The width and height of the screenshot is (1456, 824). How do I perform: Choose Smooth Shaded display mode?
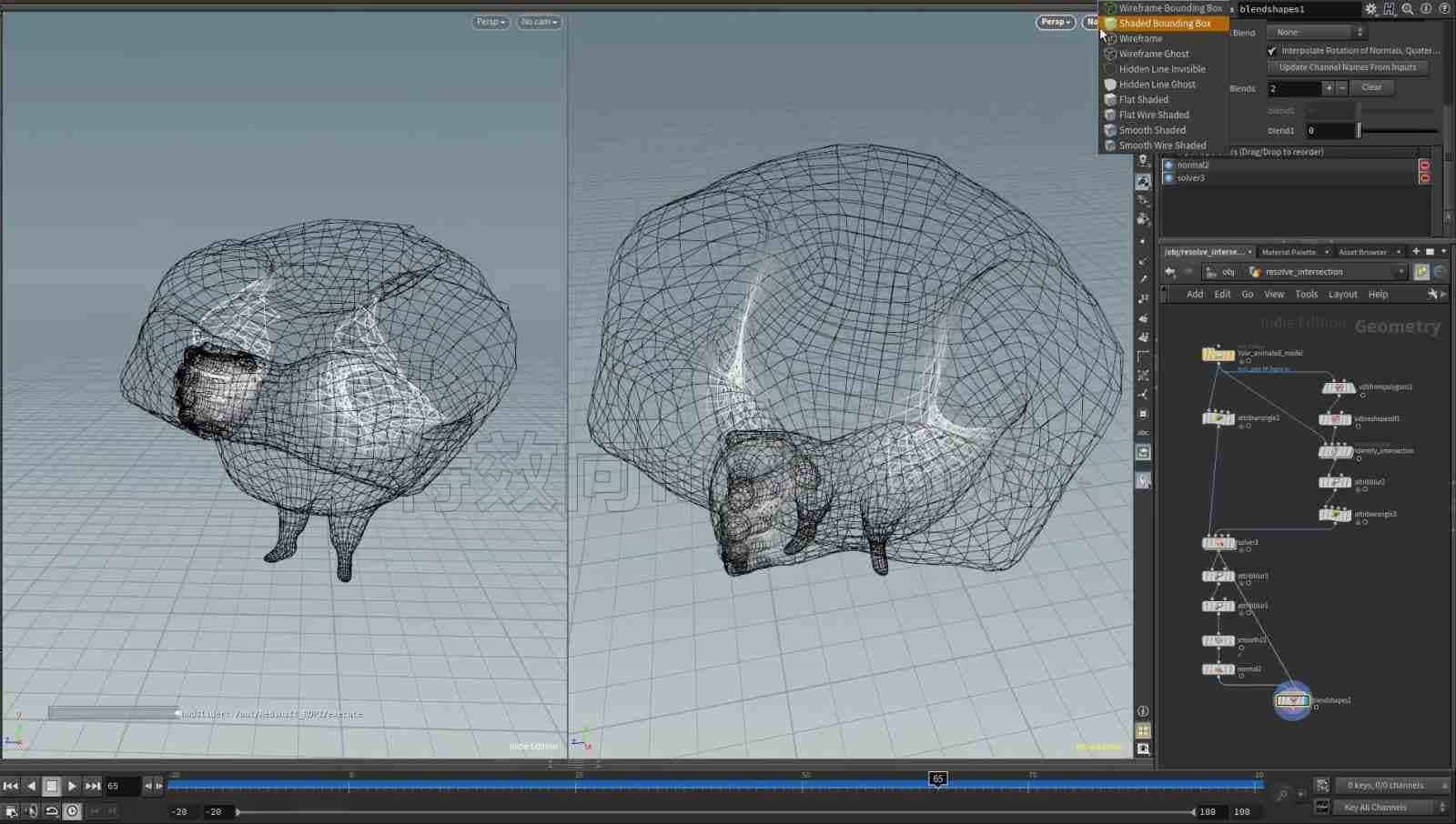click(1151, 130)
